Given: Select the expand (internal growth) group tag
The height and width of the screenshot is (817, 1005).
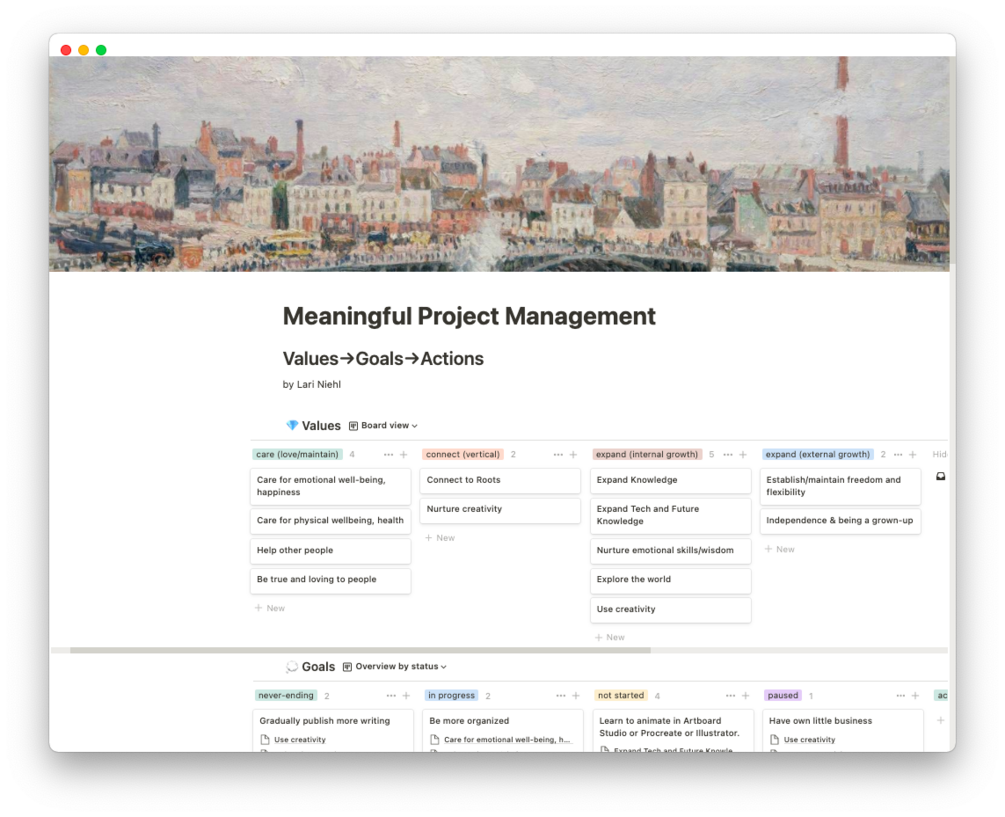Looking at the screenshot, I should click(647, 454).
